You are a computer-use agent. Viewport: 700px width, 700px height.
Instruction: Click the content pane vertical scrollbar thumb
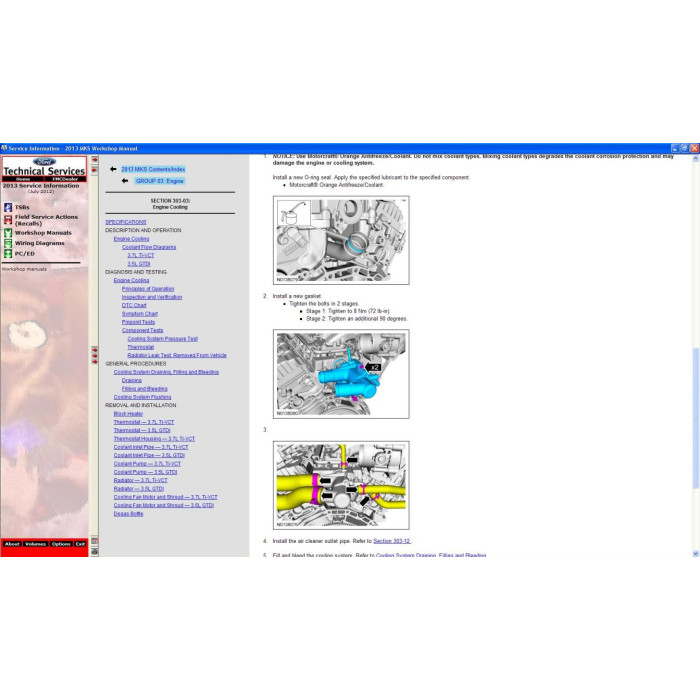coord(695,418)
